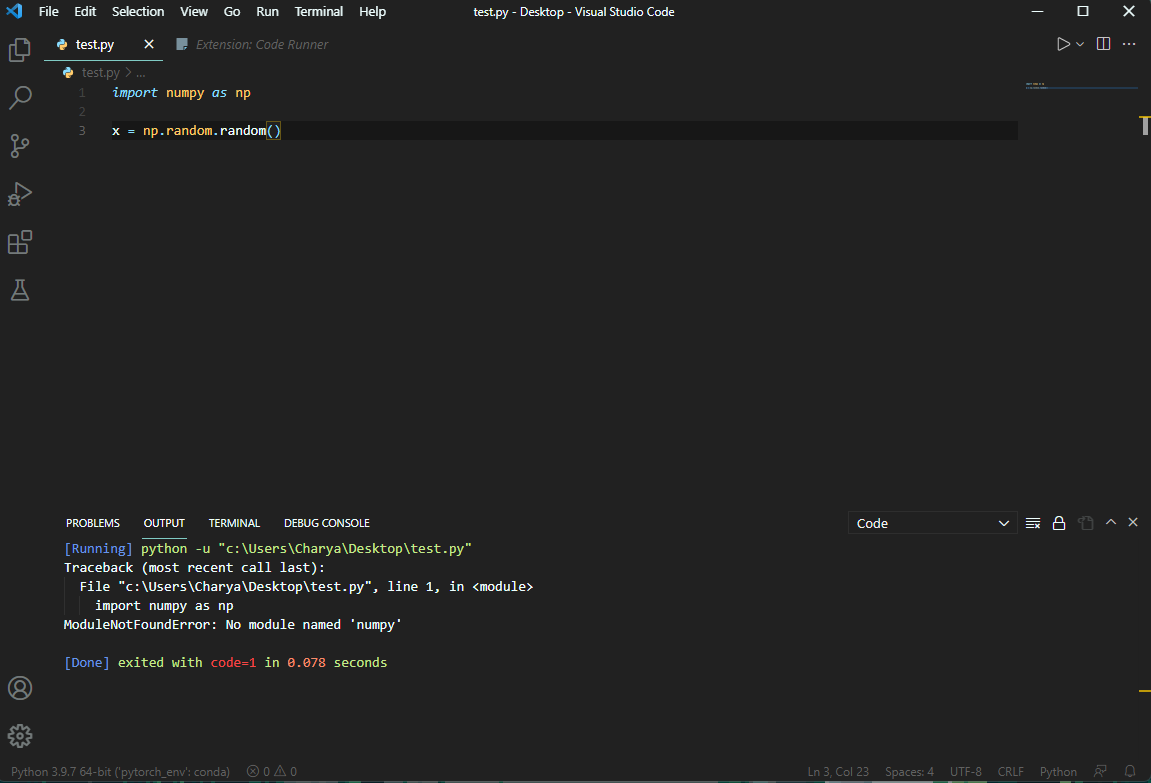Select Python language mode in status bar

[x=1058, y=772]
